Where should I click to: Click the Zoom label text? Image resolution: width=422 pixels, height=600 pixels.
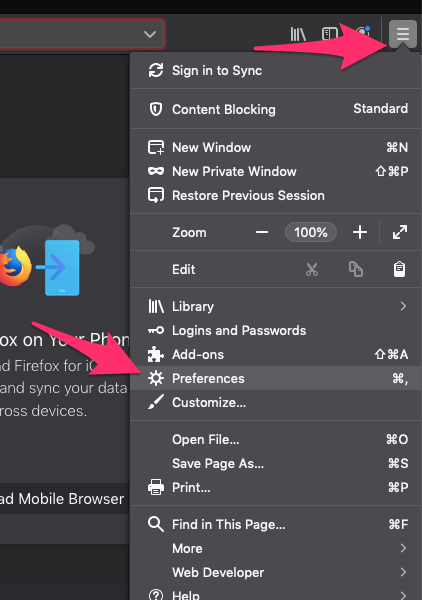pos(189,233)
